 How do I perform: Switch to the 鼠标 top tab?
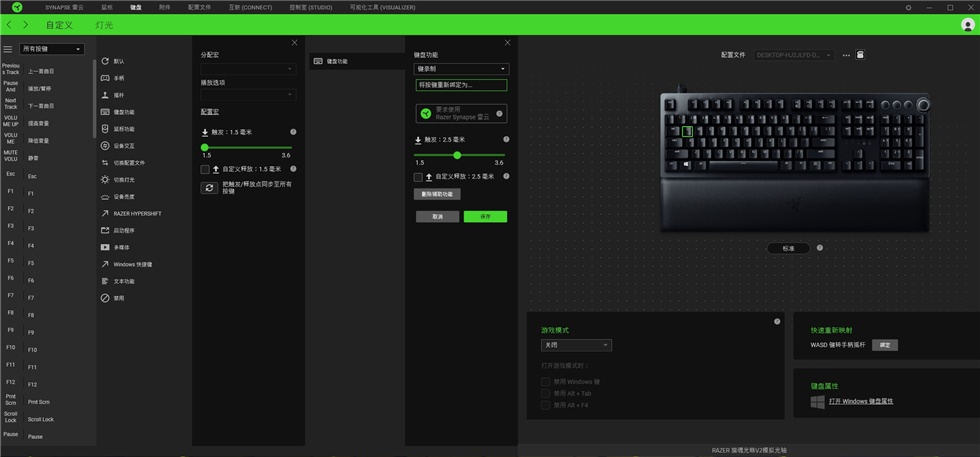(107, 8)
